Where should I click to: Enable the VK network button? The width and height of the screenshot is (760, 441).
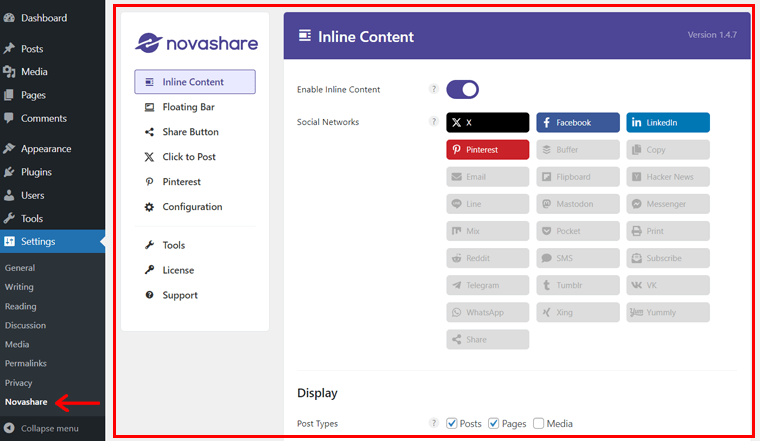tap(668, 285)
